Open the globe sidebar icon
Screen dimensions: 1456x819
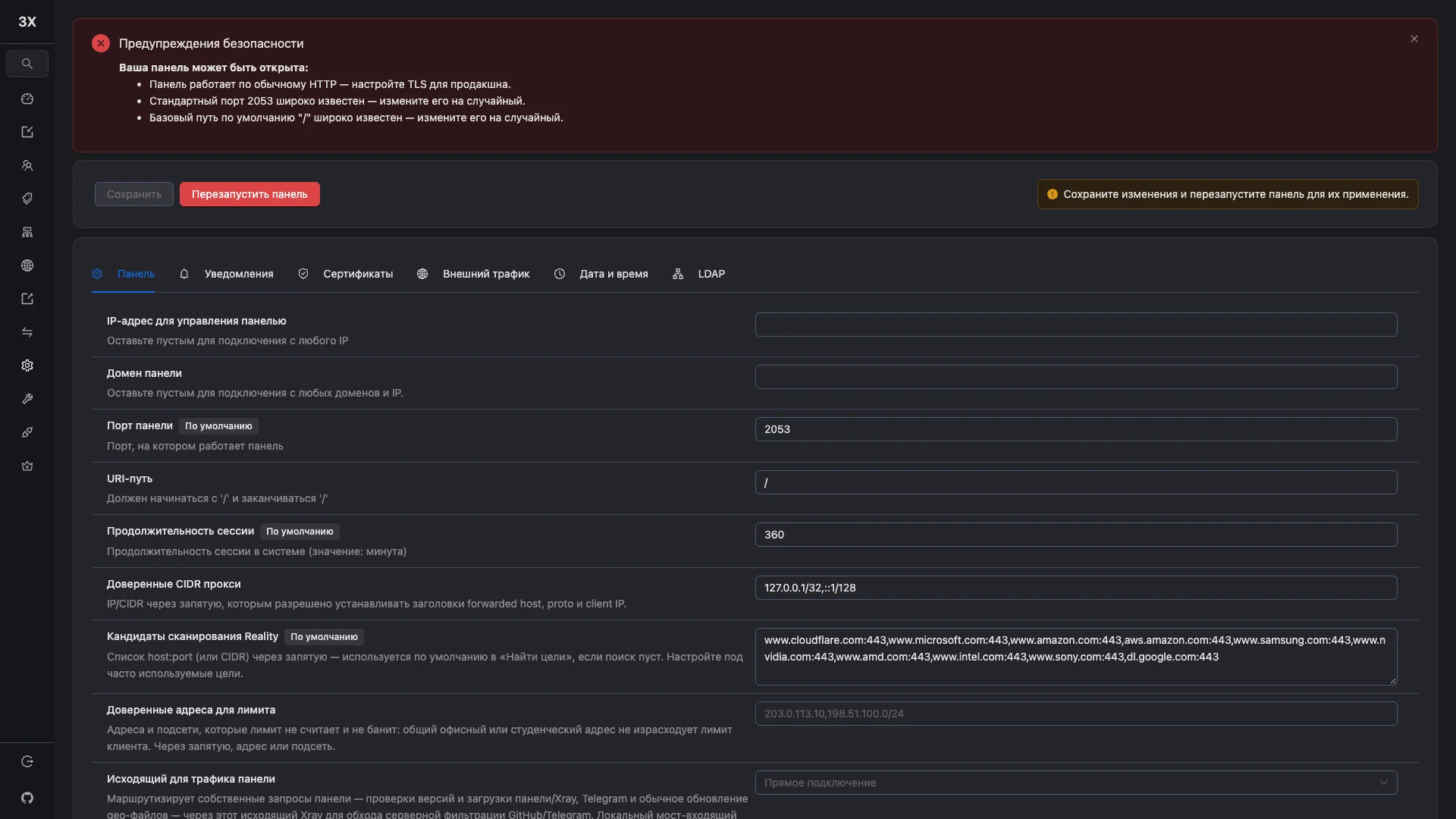tap(27, 265)
